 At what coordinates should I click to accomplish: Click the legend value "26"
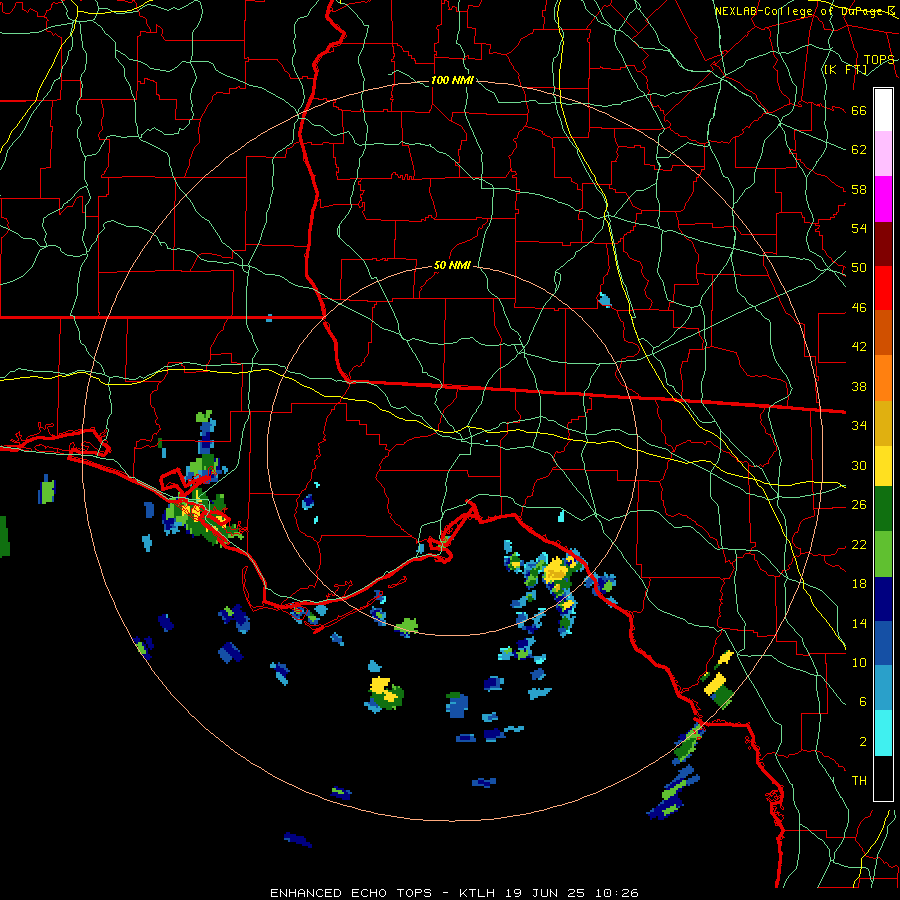[859, 505]
